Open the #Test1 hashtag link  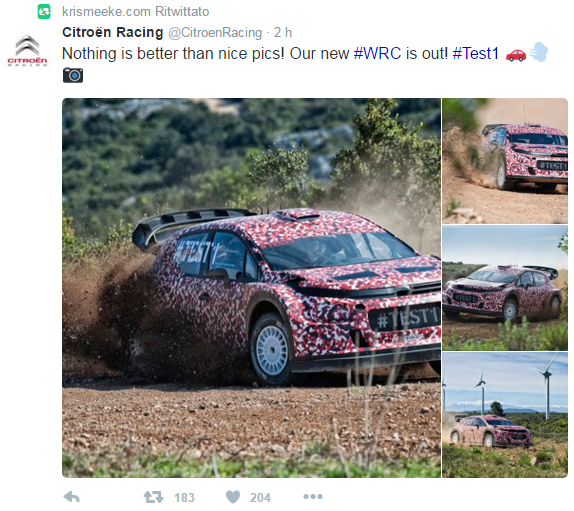(476, 53)
